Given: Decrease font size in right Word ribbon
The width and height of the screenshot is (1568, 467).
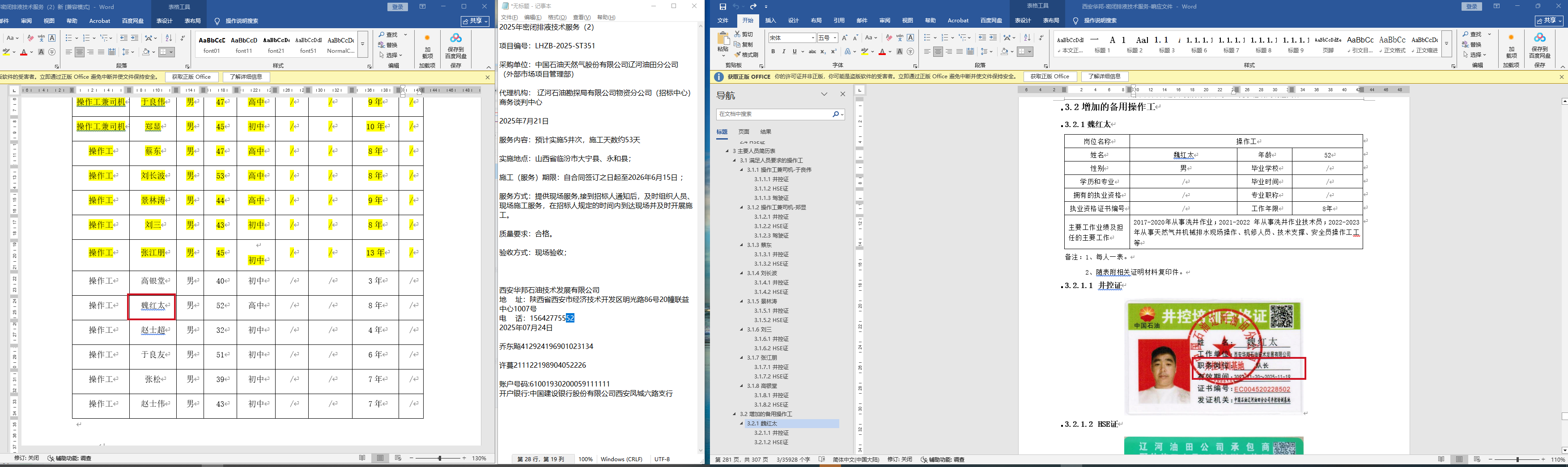Looking at the screenshot, I should coord(855,38).
